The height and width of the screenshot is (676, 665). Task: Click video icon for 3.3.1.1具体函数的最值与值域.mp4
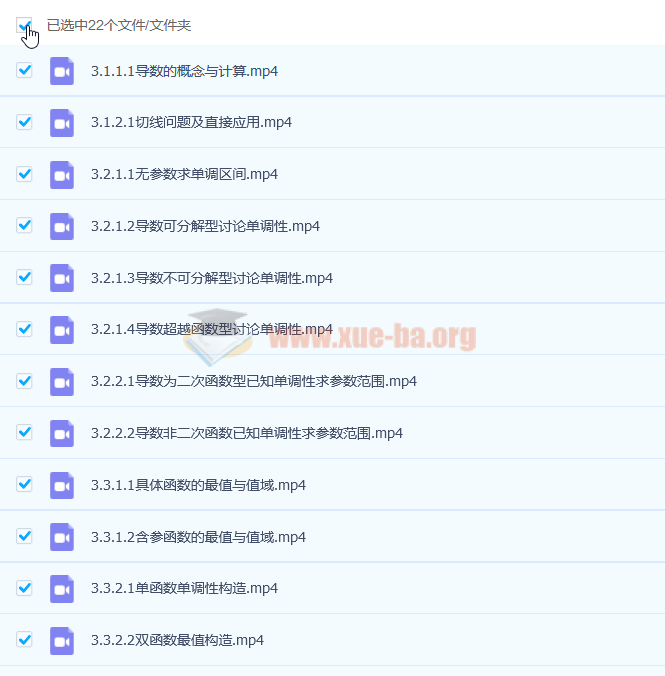[62, 485]
